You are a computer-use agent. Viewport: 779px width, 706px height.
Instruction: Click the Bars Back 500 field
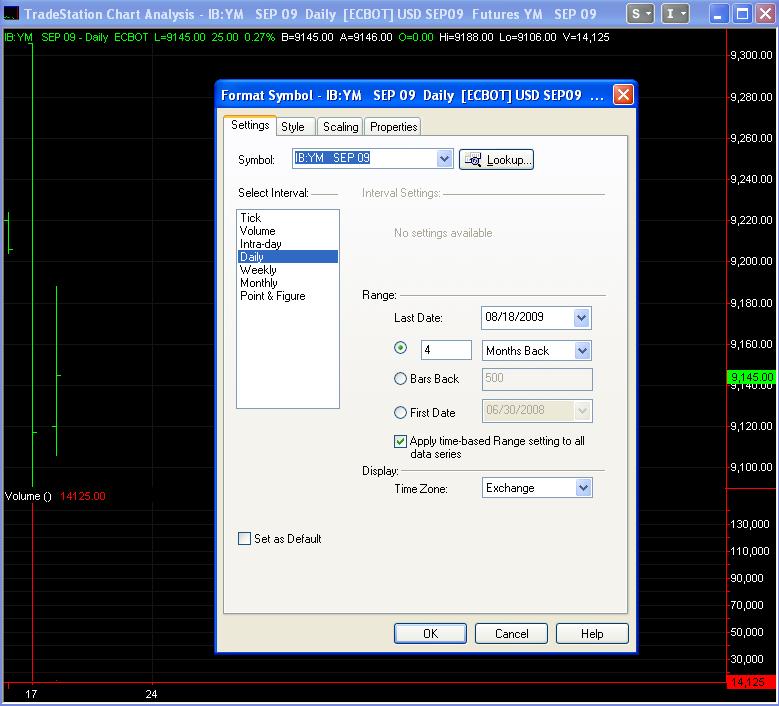coord(537,379)
